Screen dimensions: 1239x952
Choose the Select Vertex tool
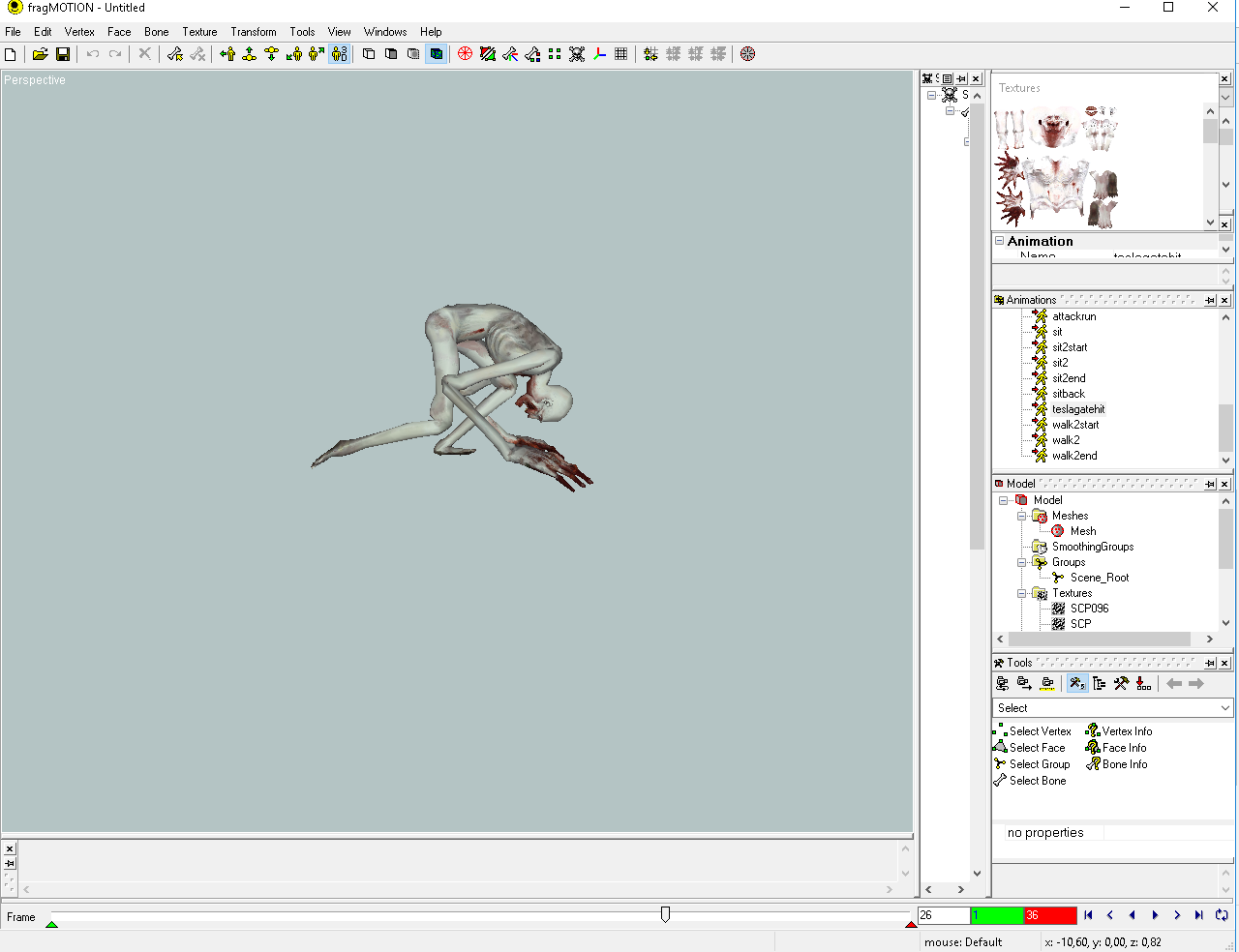(x=1032, y=731)
